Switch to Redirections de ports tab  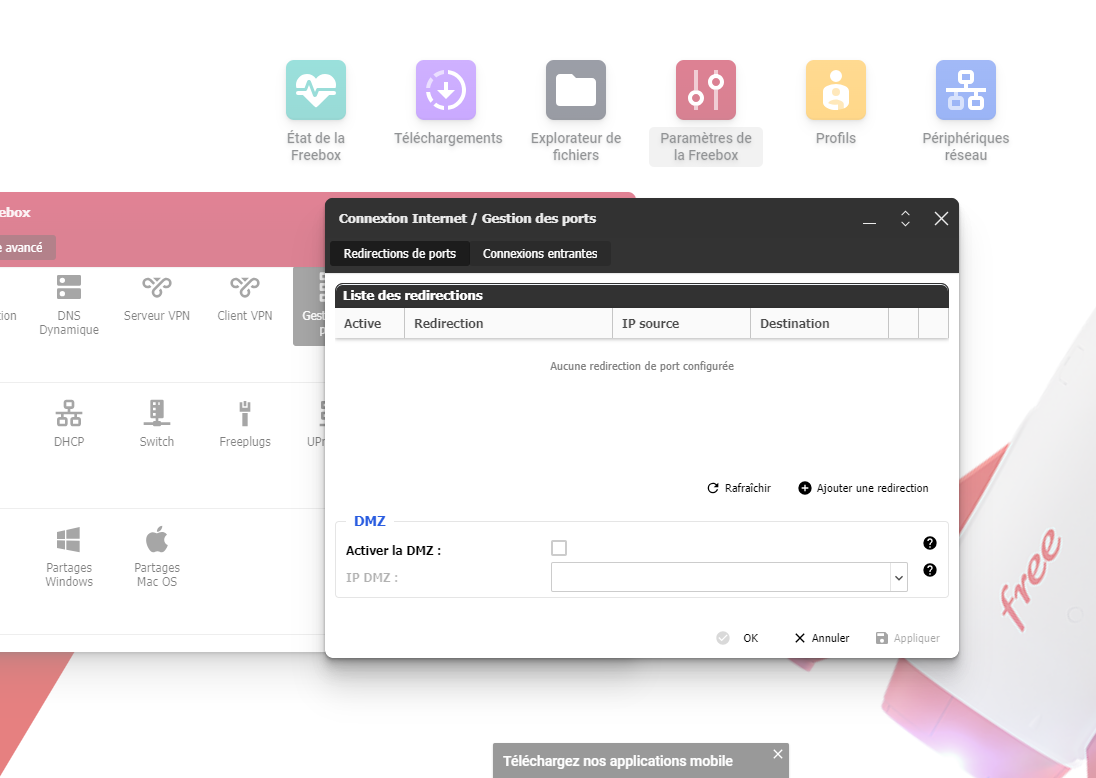click(400, 254)
